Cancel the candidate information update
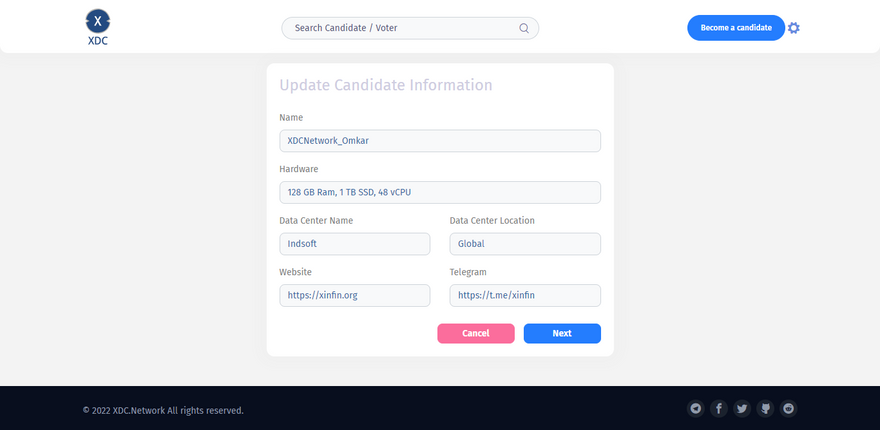This screenshot has height=430, width=880. (476, 333)
